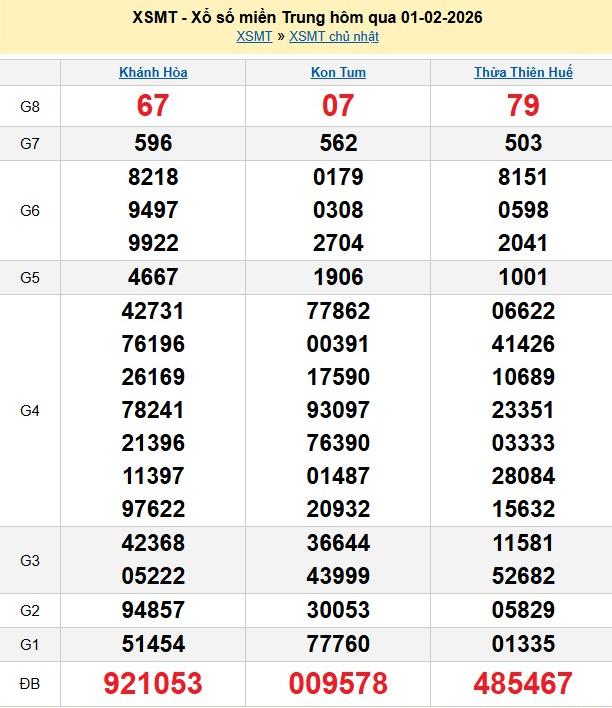
Task: Click G6 number 8218
Action: [153, 177]
